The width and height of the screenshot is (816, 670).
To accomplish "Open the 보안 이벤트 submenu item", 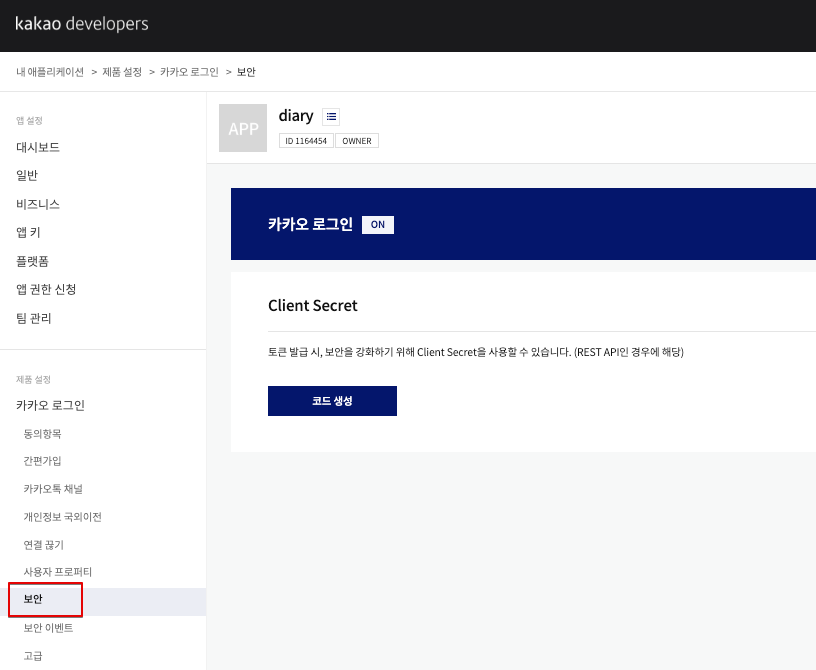I will click(x=48, y=628).
